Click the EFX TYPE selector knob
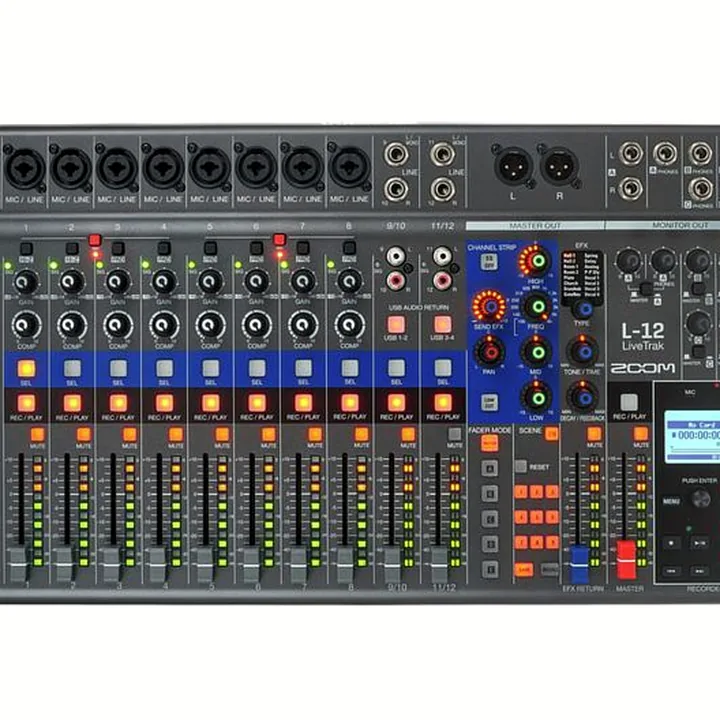Screen dimensions: 720x720 coord(584,309)
